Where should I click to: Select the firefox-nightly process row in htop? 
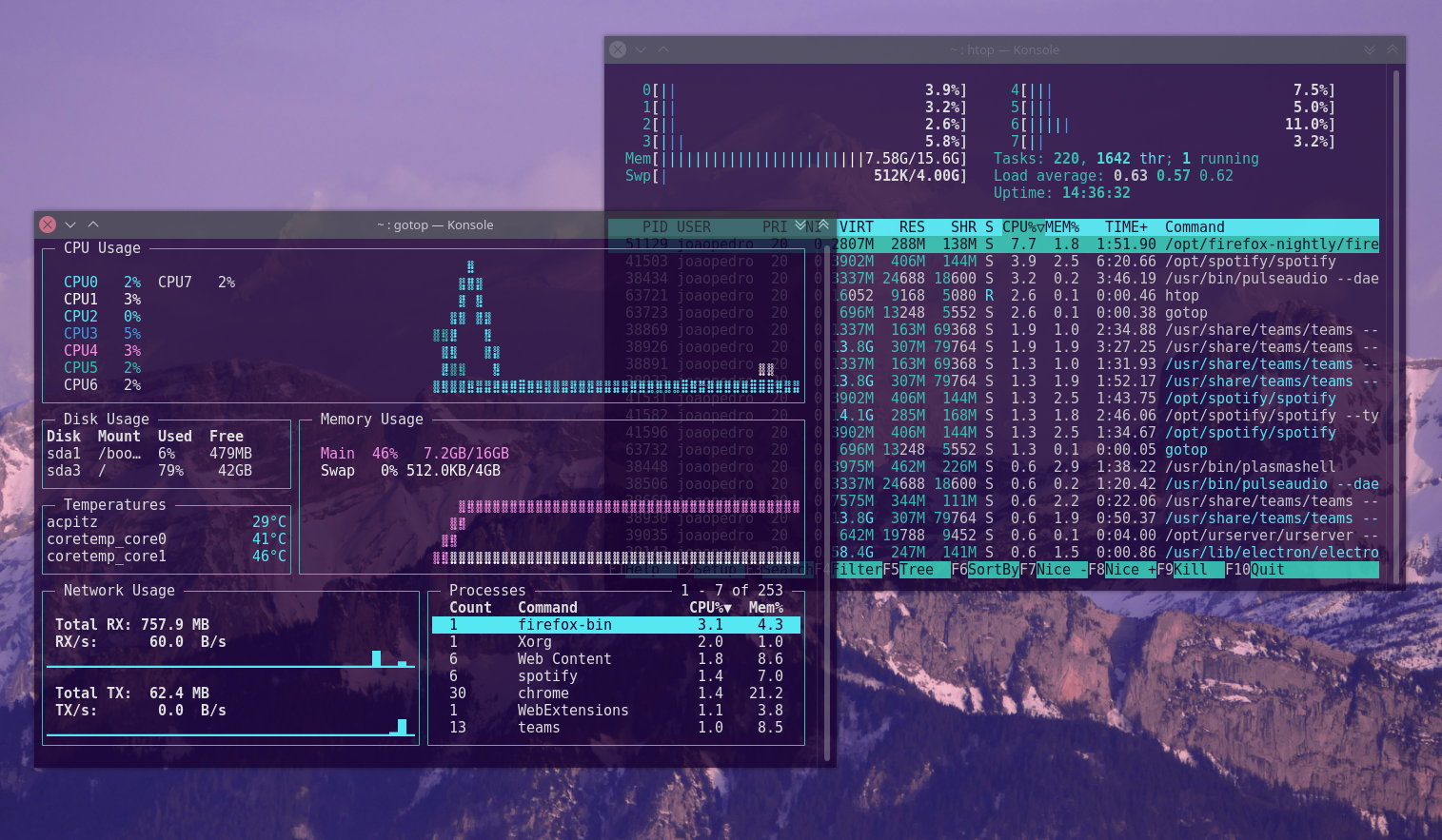coord(994,244)
